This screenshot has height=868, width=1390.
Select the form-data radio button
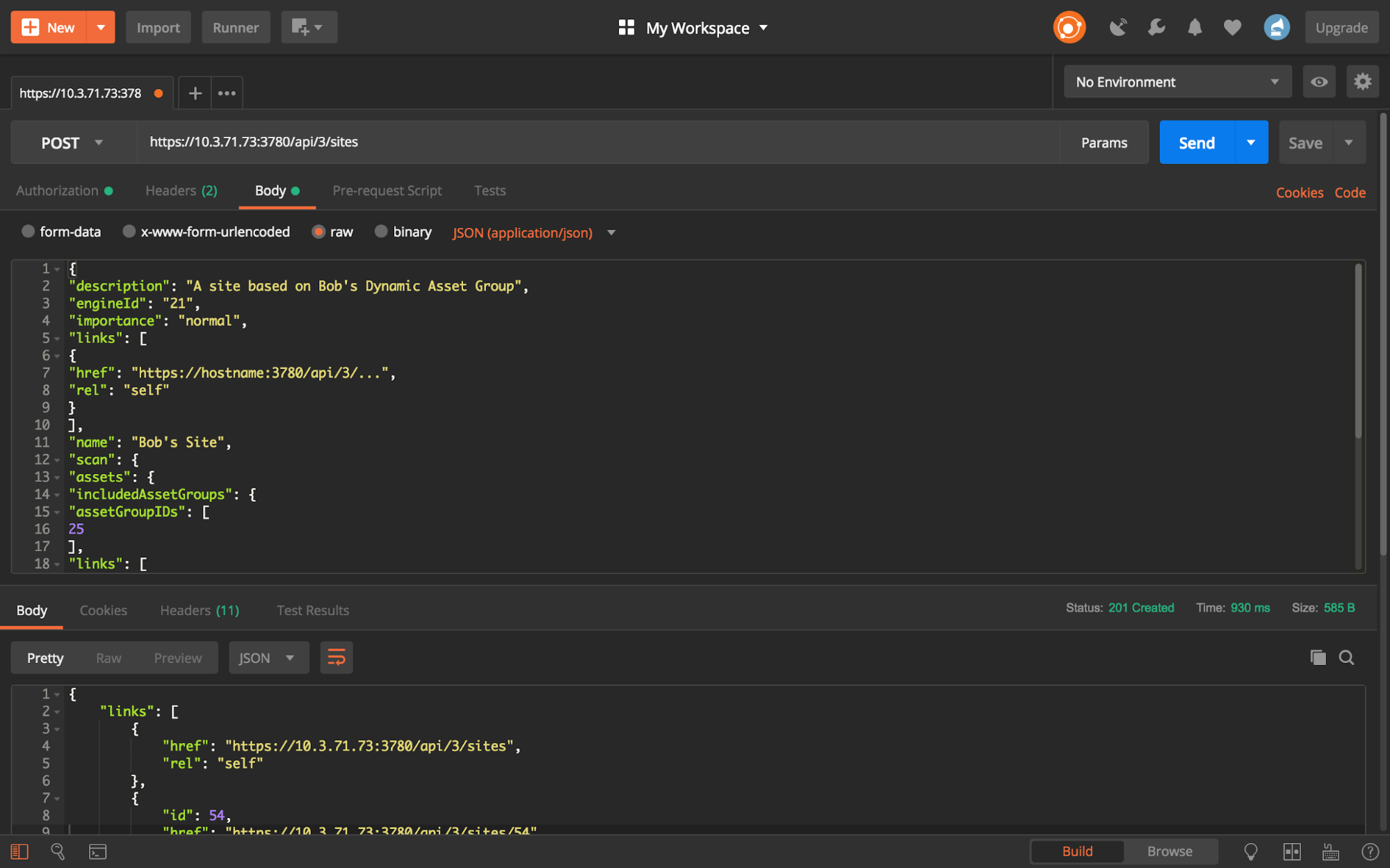pos(28,231)
